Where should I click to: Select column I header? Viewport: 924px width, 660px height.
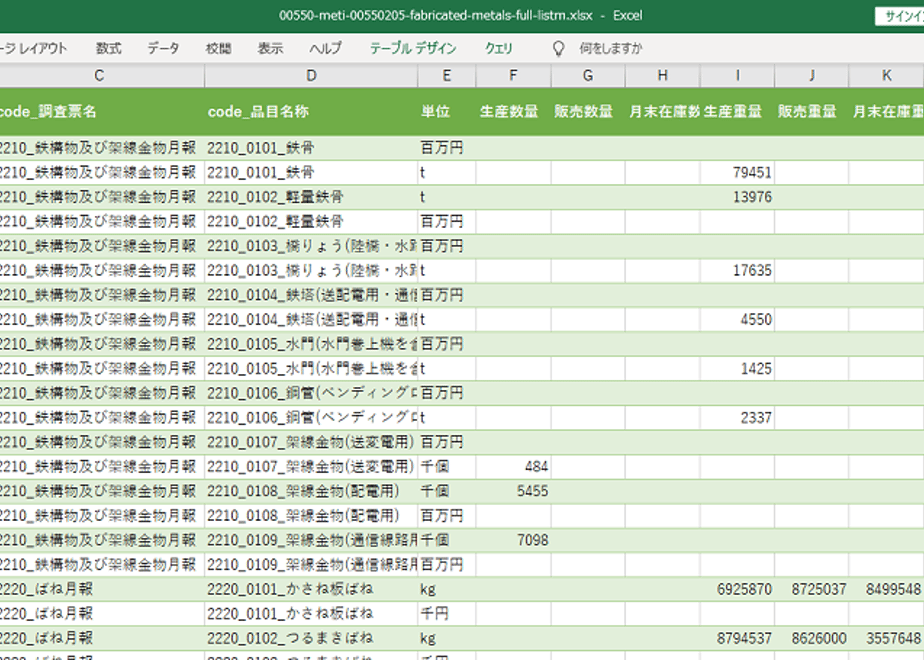[737, 75]
